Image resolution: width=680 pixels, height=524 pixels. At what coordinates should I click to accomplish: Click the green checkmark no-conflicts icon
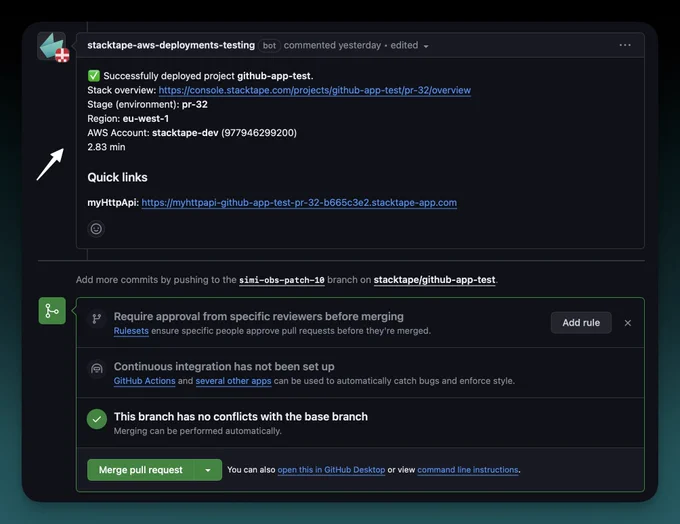click(x=97, y=419)
